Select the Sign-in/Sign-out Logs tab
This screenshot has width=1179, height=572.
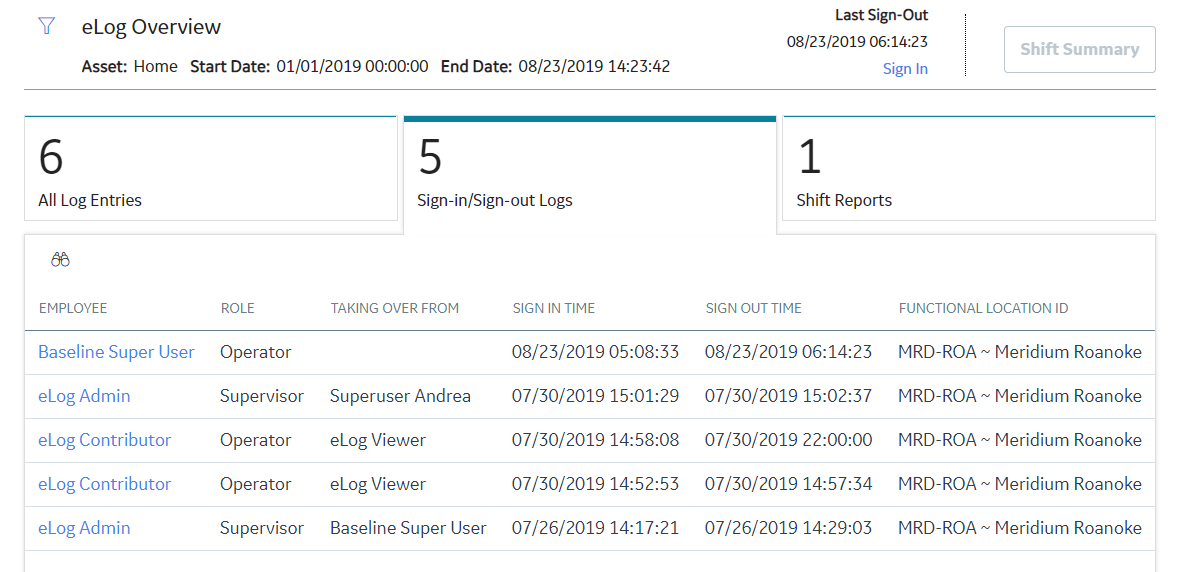[x=590, y=173]
